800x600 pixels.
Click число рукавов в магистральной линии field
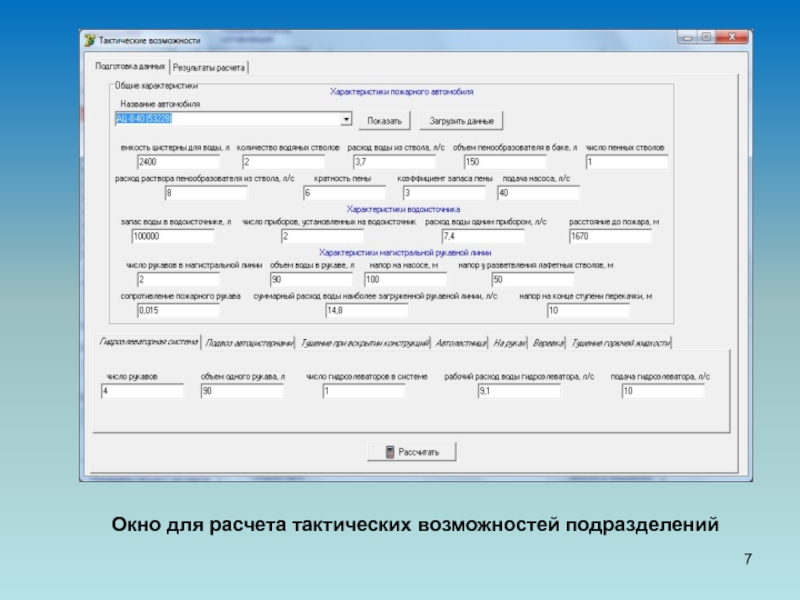pos(178,280)
